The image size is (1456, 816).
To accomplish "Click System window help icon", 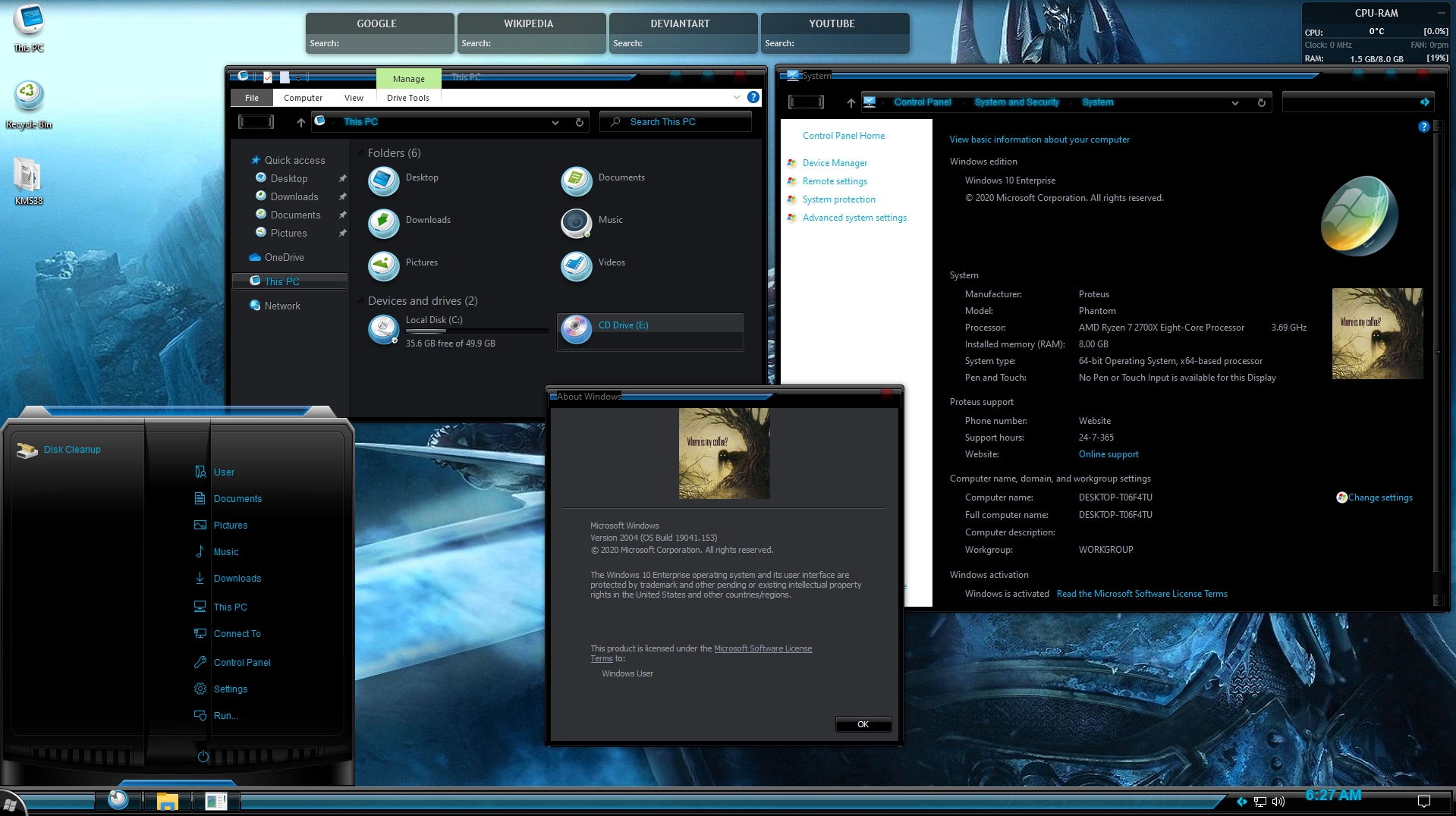I will click(x=1424, y=127).
